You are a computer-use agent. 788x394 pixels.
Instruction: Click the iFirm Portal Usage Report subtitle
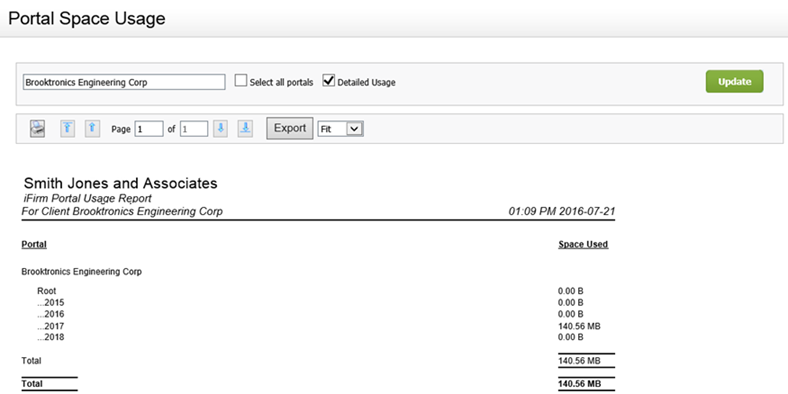point(87,199)
